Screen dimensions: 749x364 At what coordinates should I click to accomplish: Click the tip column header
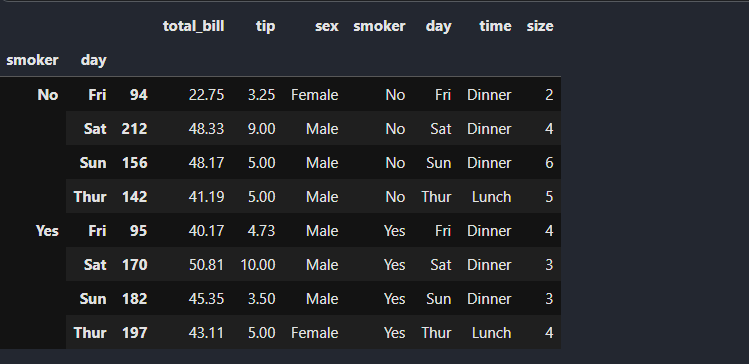pyautogui.click(x=266, y=26)
